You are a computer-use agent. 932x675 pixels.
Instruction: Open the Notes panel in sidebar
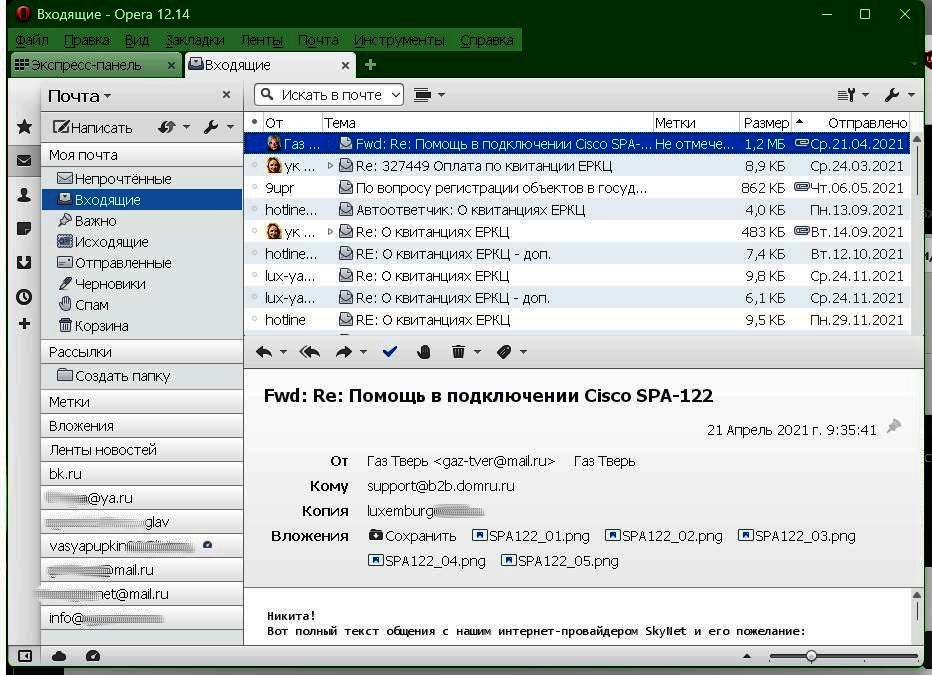click(24, 229)
